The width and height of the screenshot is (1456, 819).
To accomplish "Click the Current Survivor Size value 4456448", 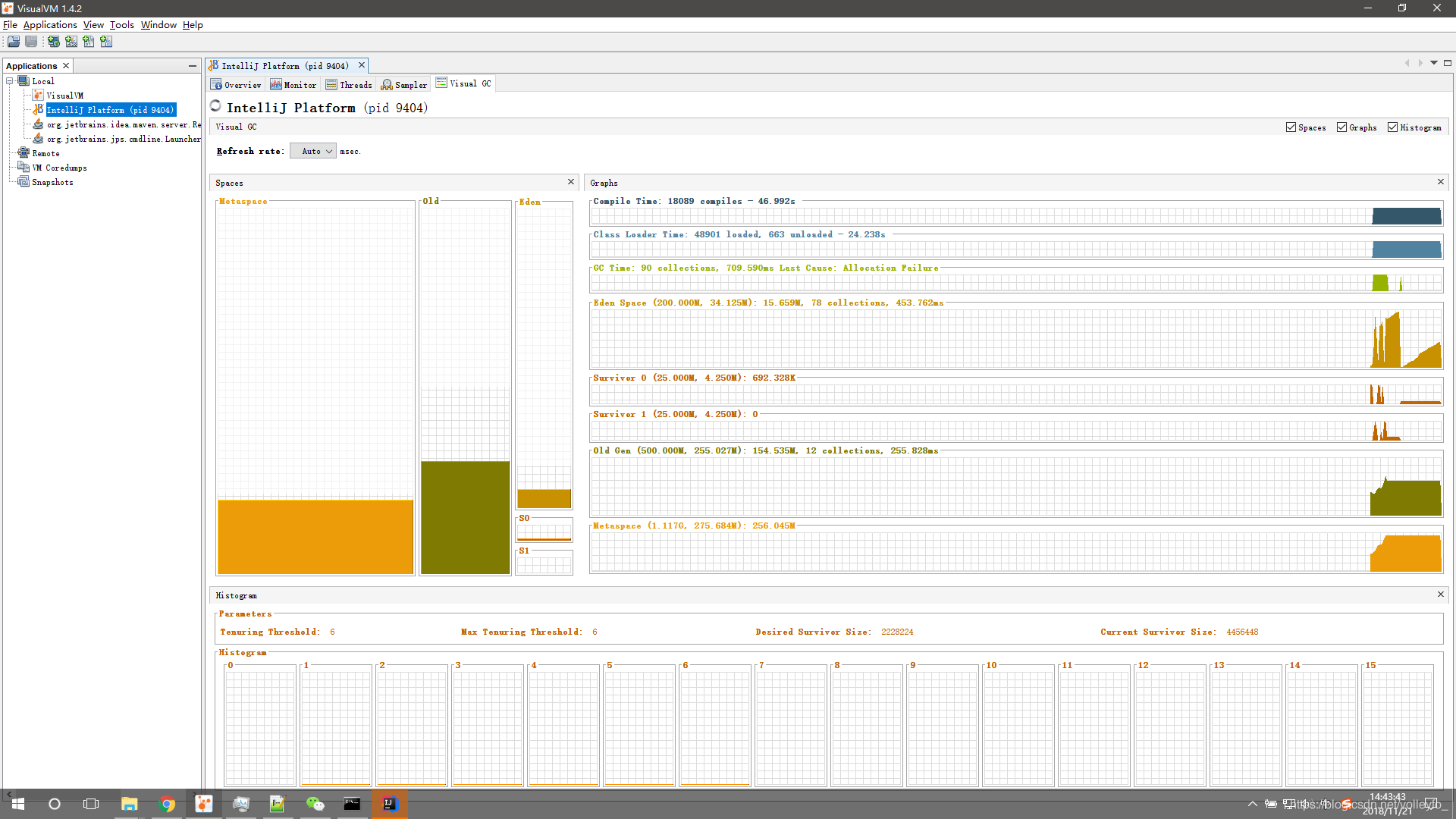I will click(x=1242, y=632).
